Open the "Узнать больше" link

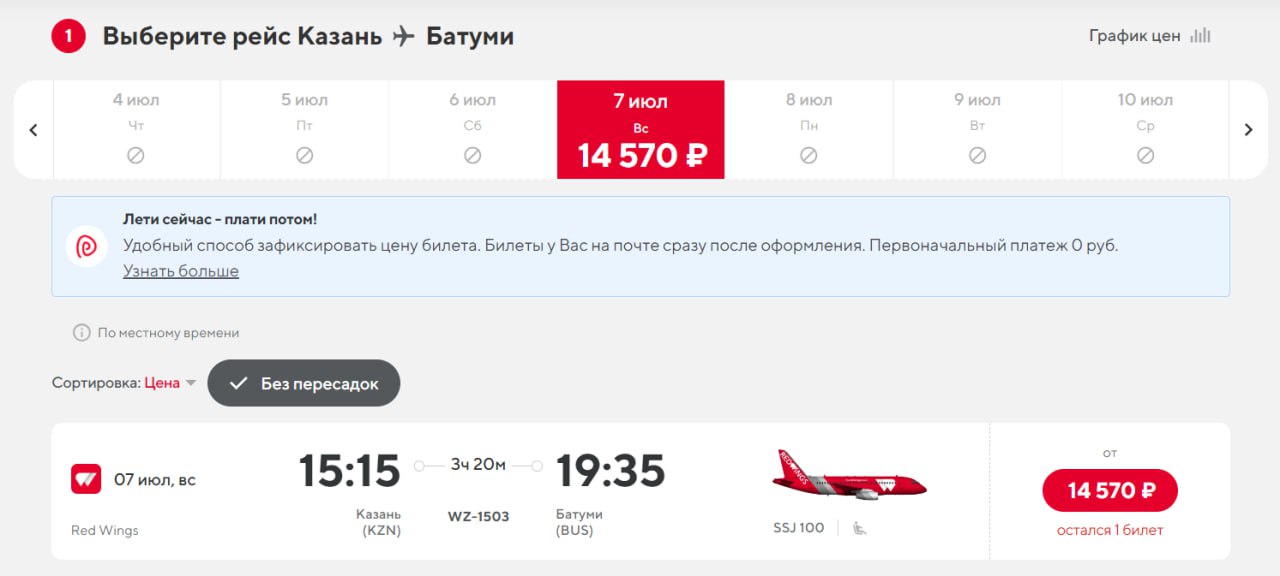click(x=181, y=271)
